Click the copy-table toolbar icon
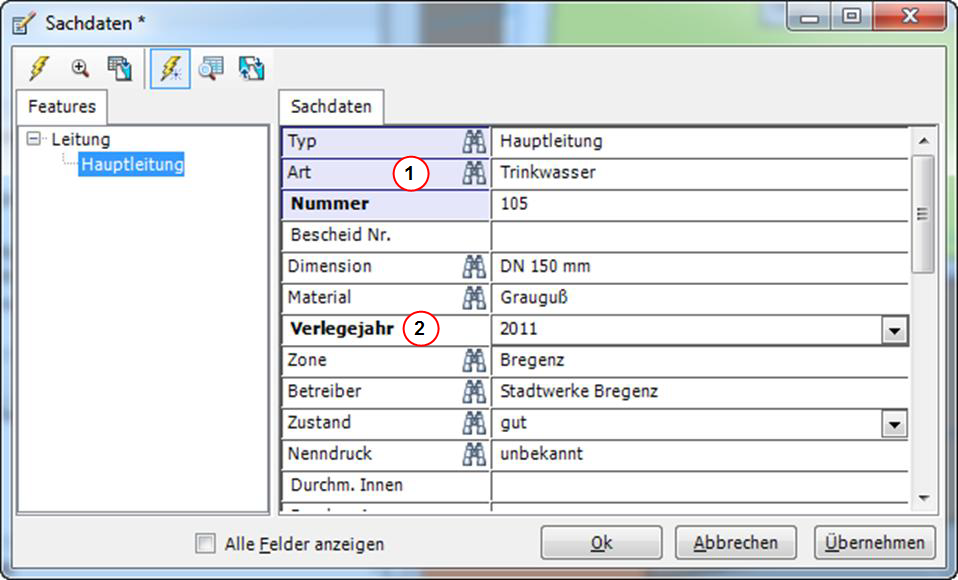Viewport: 958px width, 580px height. pyautogui.click(x=120, y=68)
